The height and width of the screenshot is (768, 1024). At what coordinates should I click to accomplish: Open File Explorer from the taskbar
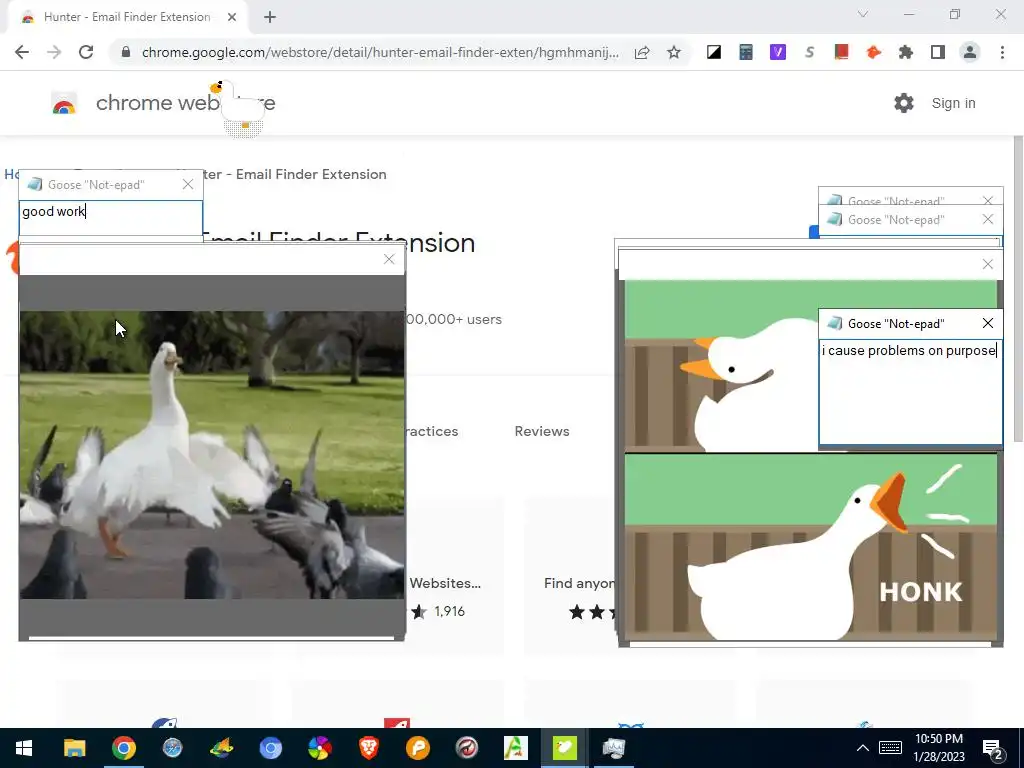(x=74, y=748)
